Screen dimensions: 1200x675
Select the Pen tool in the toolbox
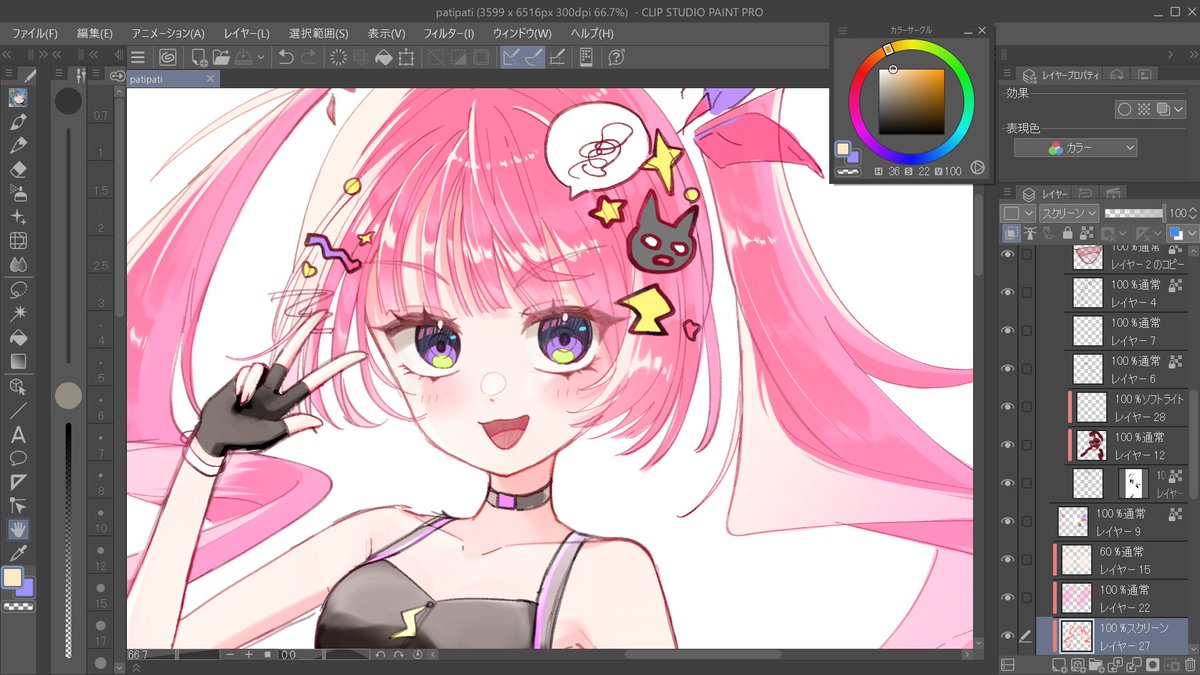(18, 122)
